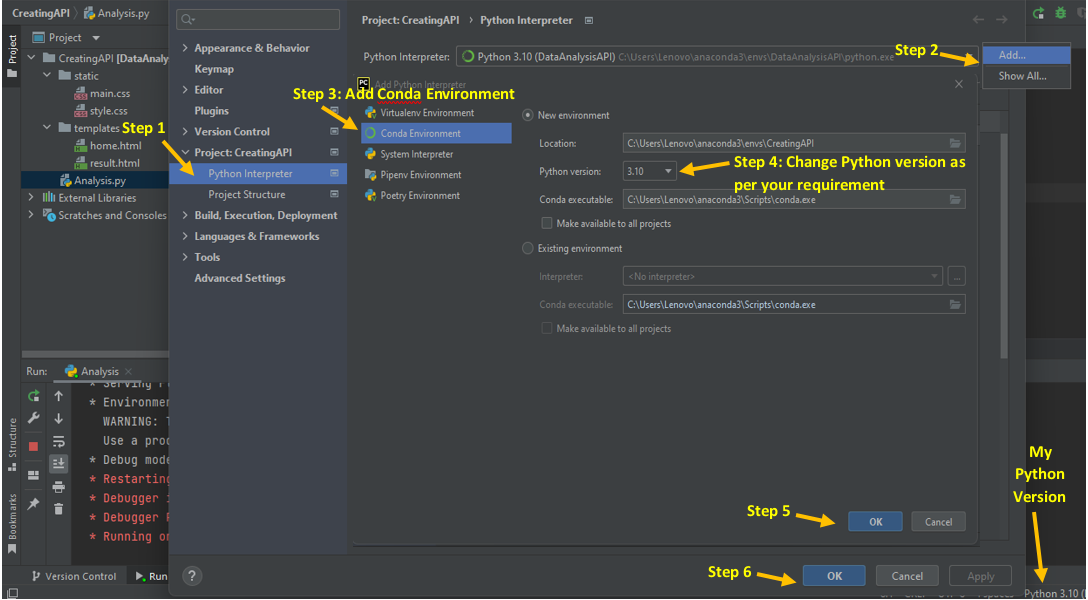Click OK in Add Python Interpreter dialog
This screenshot has width=1088, height=600.
pyautogui.click(x=875, y=522)
